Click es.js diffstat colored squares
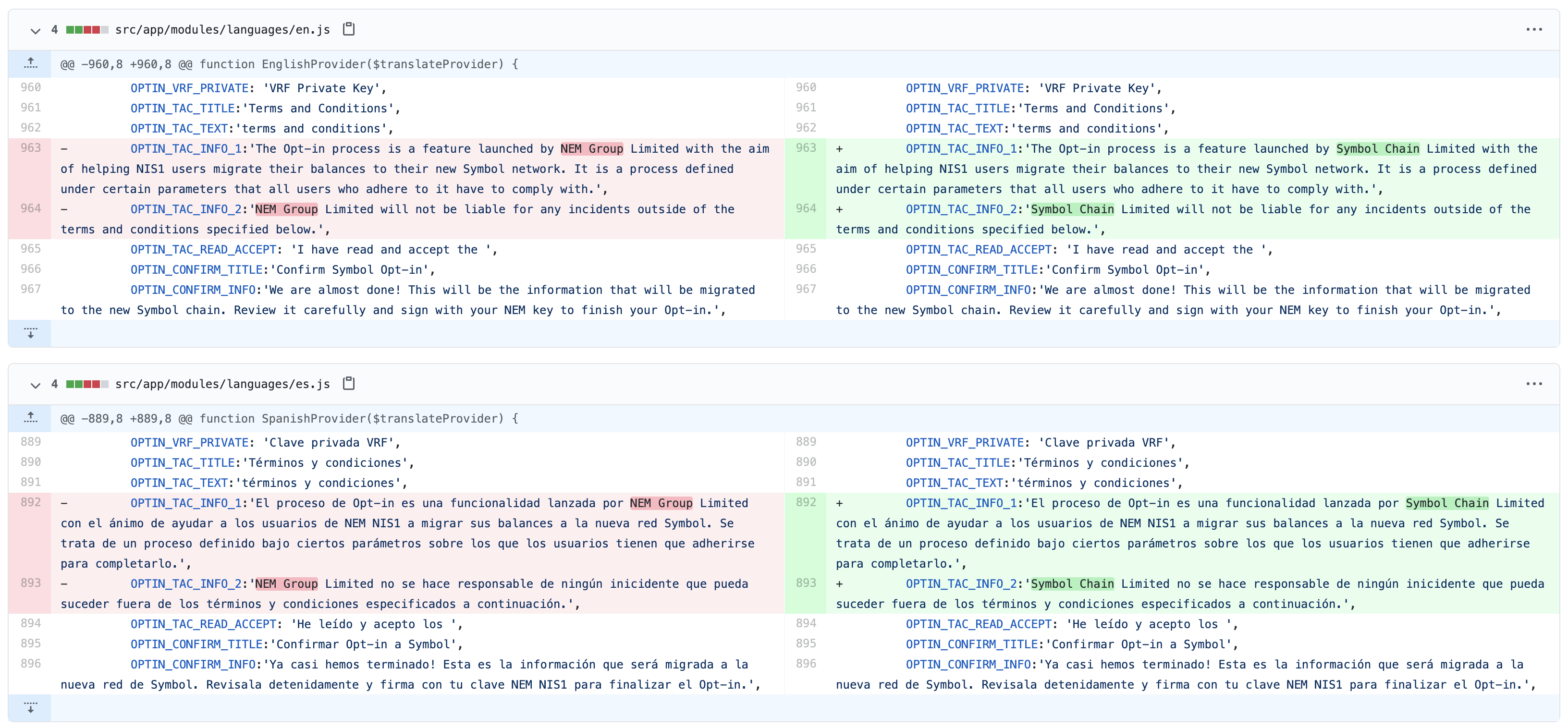Viewport: 1568px width, 728px height. (87, 384)
